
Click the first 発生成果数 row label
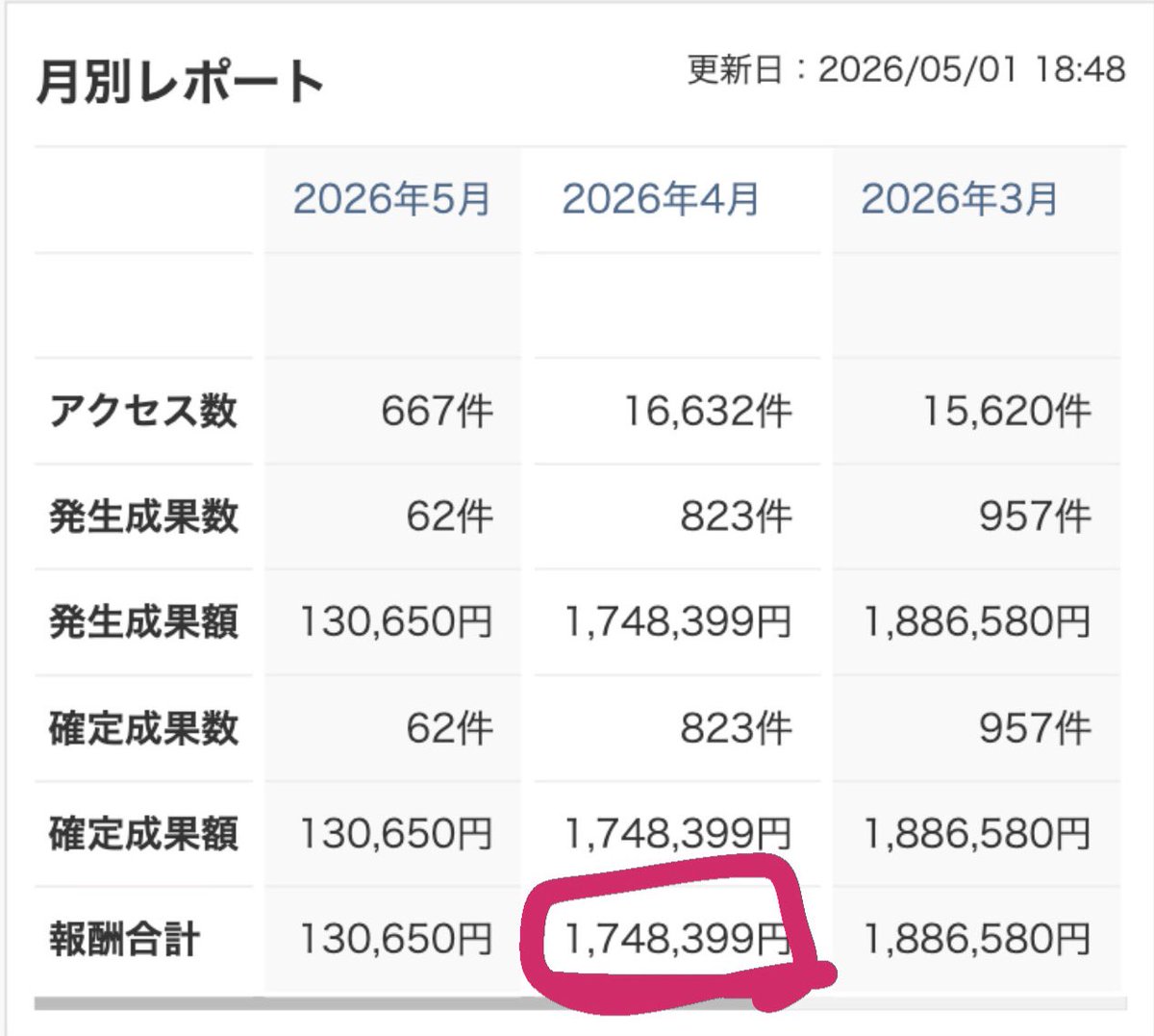[x=143, y=517]
